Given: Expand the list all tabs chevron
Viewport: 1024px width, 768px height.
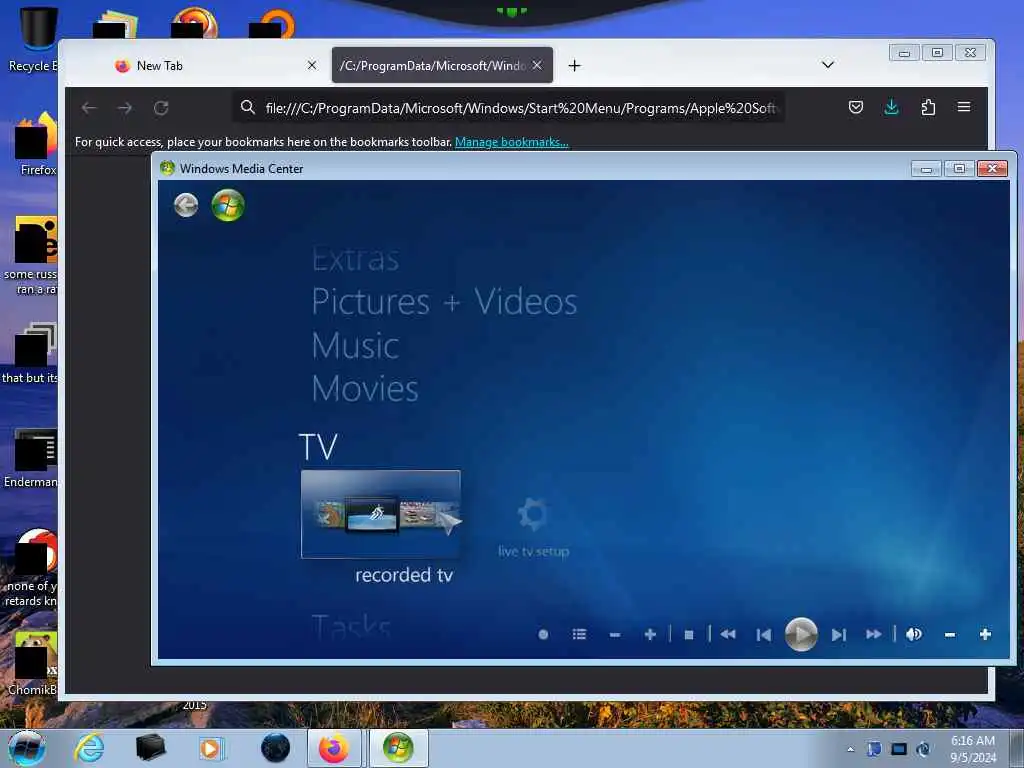Looking at the screenshot, I should point(827,65).
